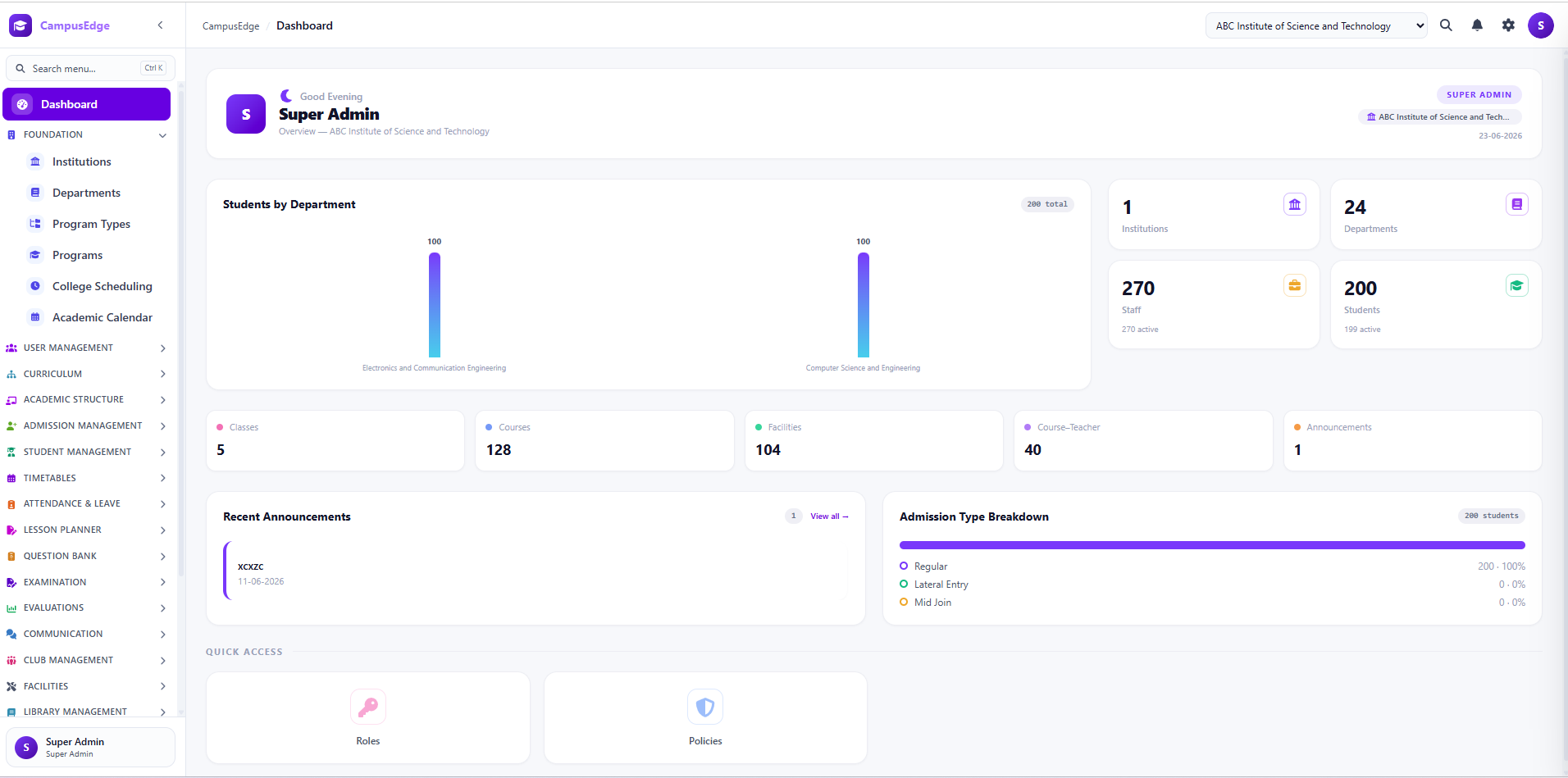Click the Students graduation cap icon
Viewport: 1568px width, 778px height.
(1517, 285)
